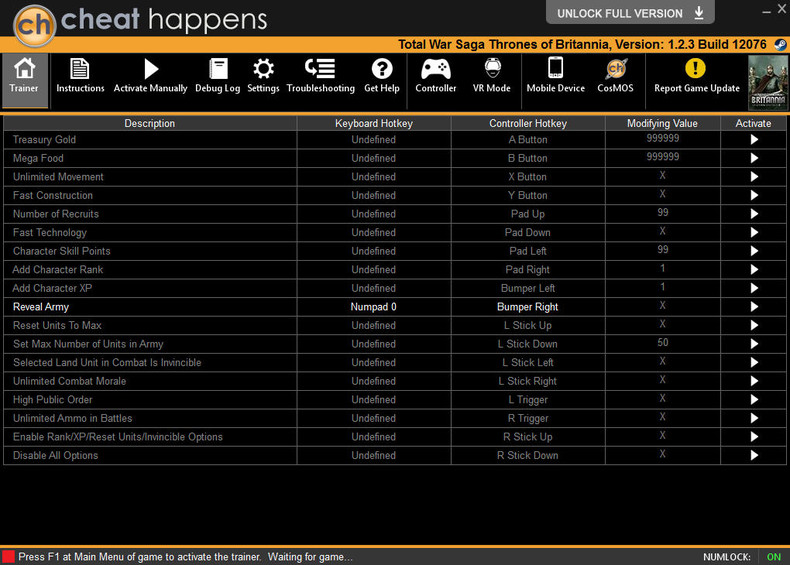
Task: Click L Trigger controller hotkey cell
Action: click(x=528, y=400)
